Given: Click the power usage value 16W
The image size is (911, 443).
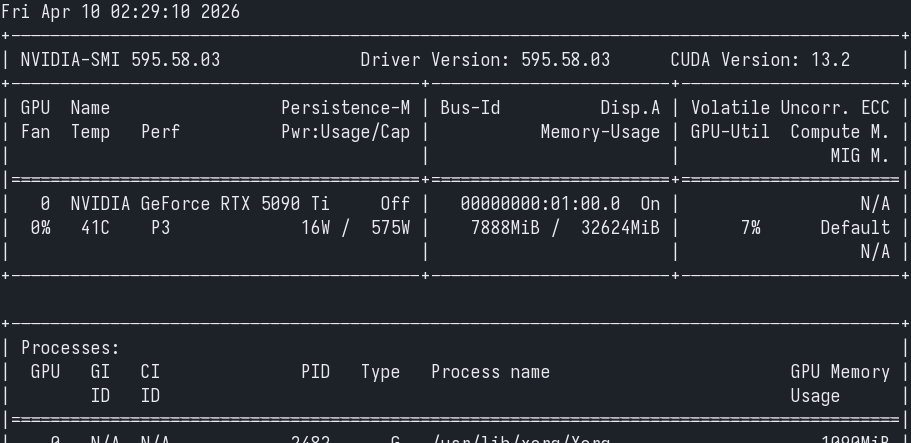Looking at the screenshot, I should pos(315,228).
